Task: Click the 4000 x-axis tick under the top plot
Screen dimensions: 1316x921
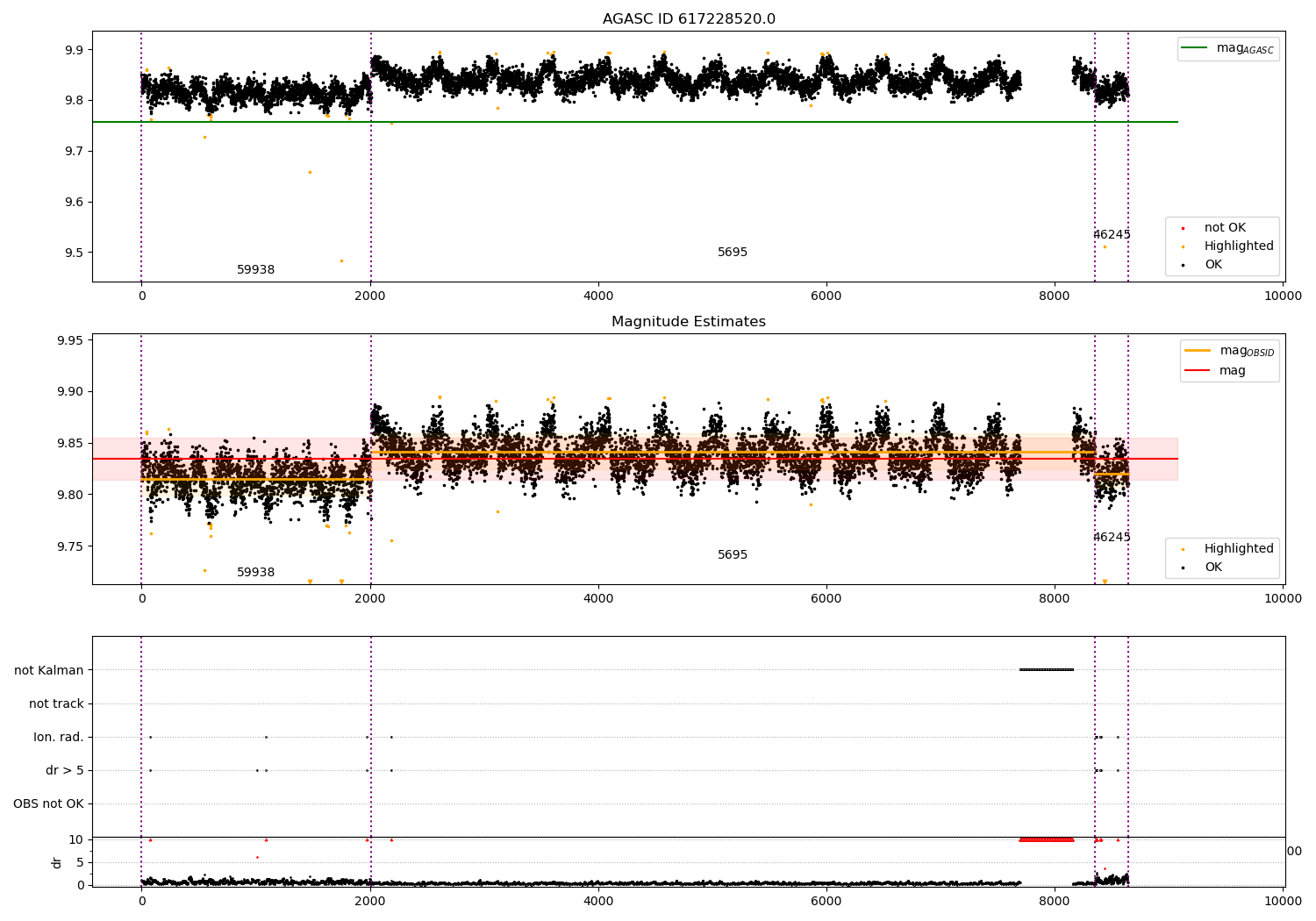Action: [x=598, y=296]
